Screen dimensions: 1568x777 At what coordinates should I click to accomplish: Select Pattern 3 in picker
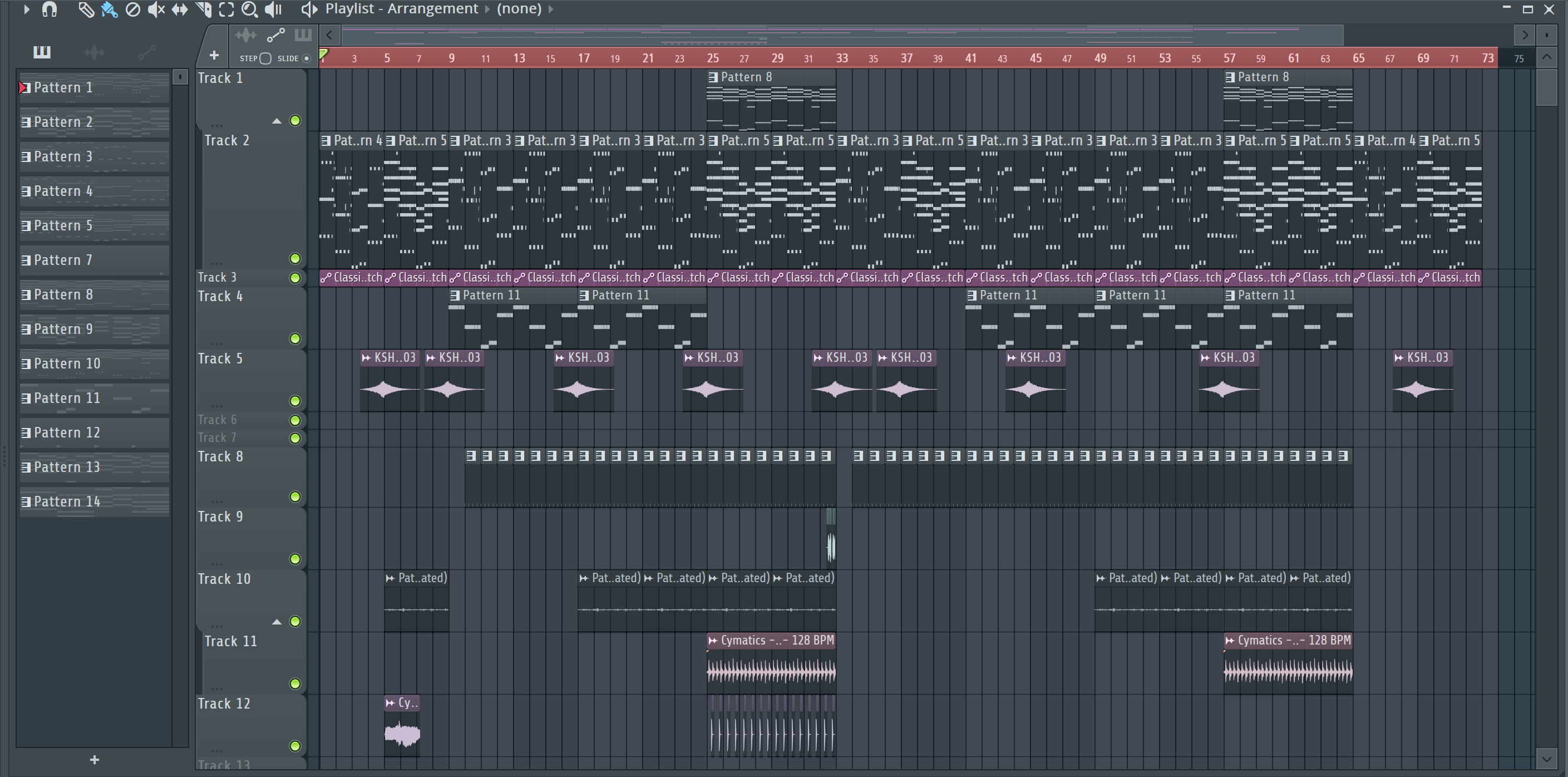tap(95, 156)
